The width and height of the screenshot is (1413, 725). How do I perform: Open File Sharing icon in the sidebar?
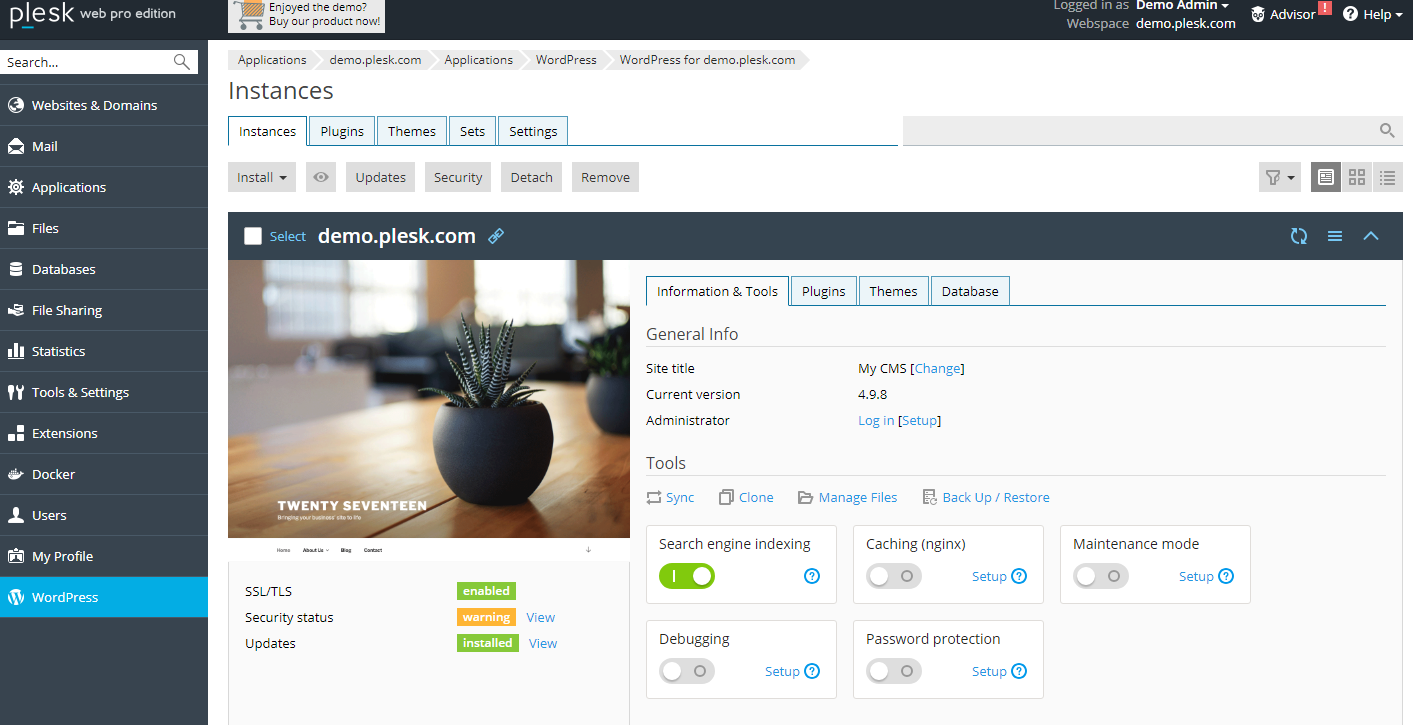pyautogui.click(x=16, y=310)
